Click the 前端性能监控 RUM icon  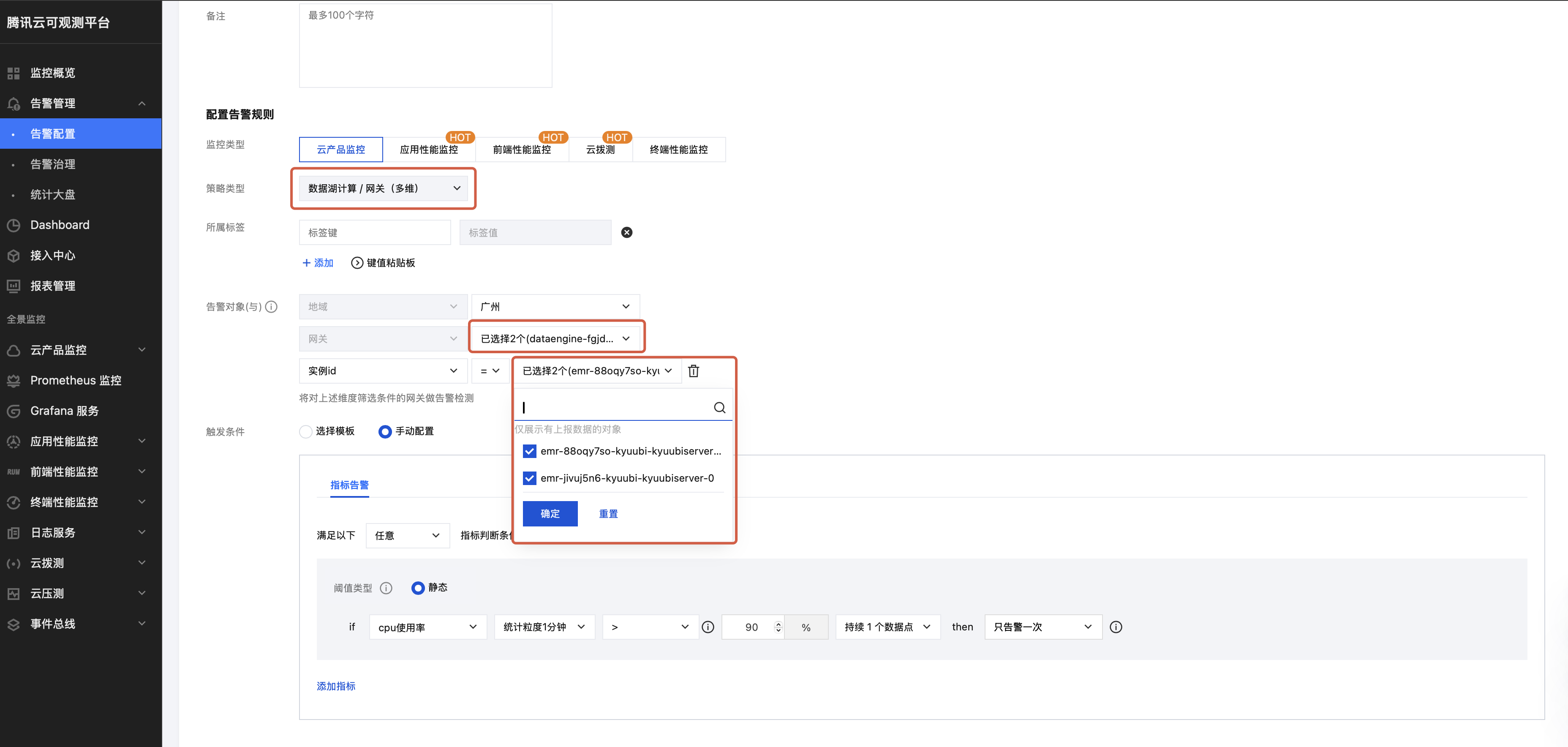pyautogui.click(x=14, y=472)
